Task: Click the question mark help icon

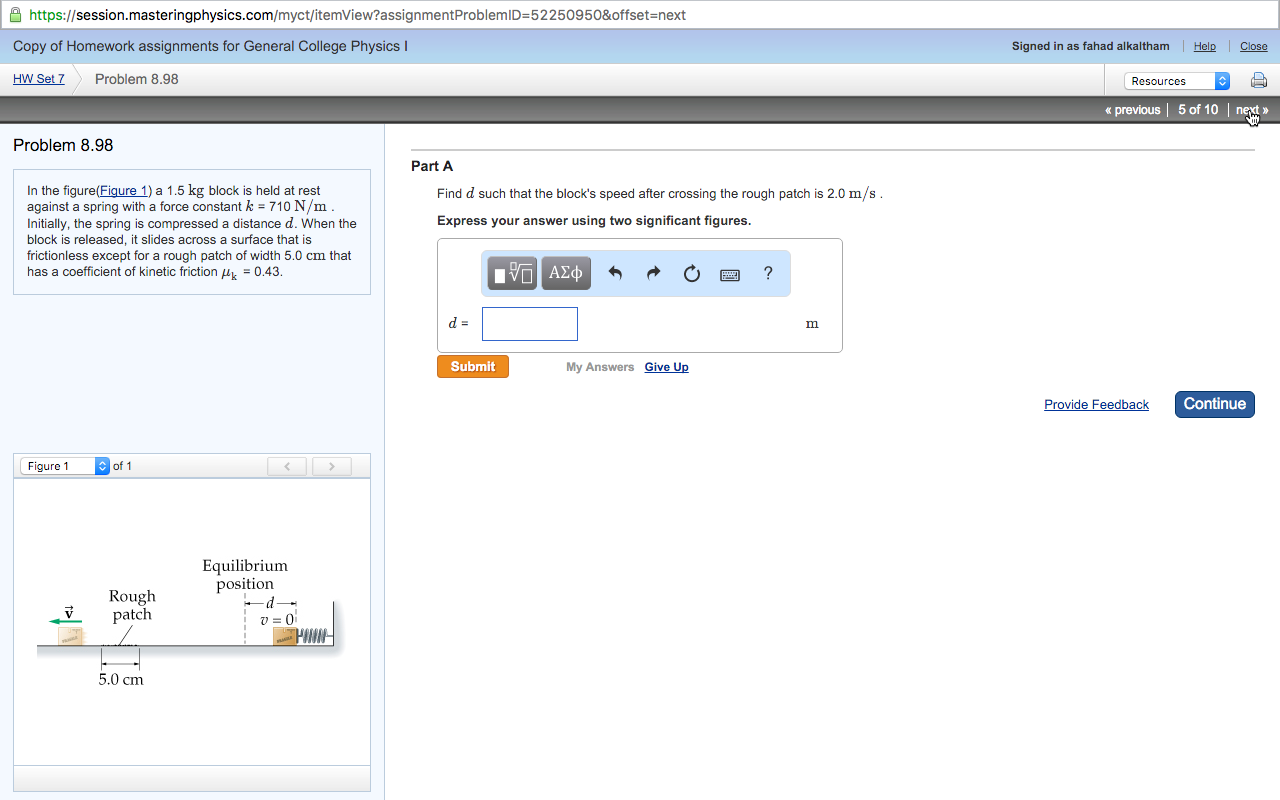Action: coord(768,273)
